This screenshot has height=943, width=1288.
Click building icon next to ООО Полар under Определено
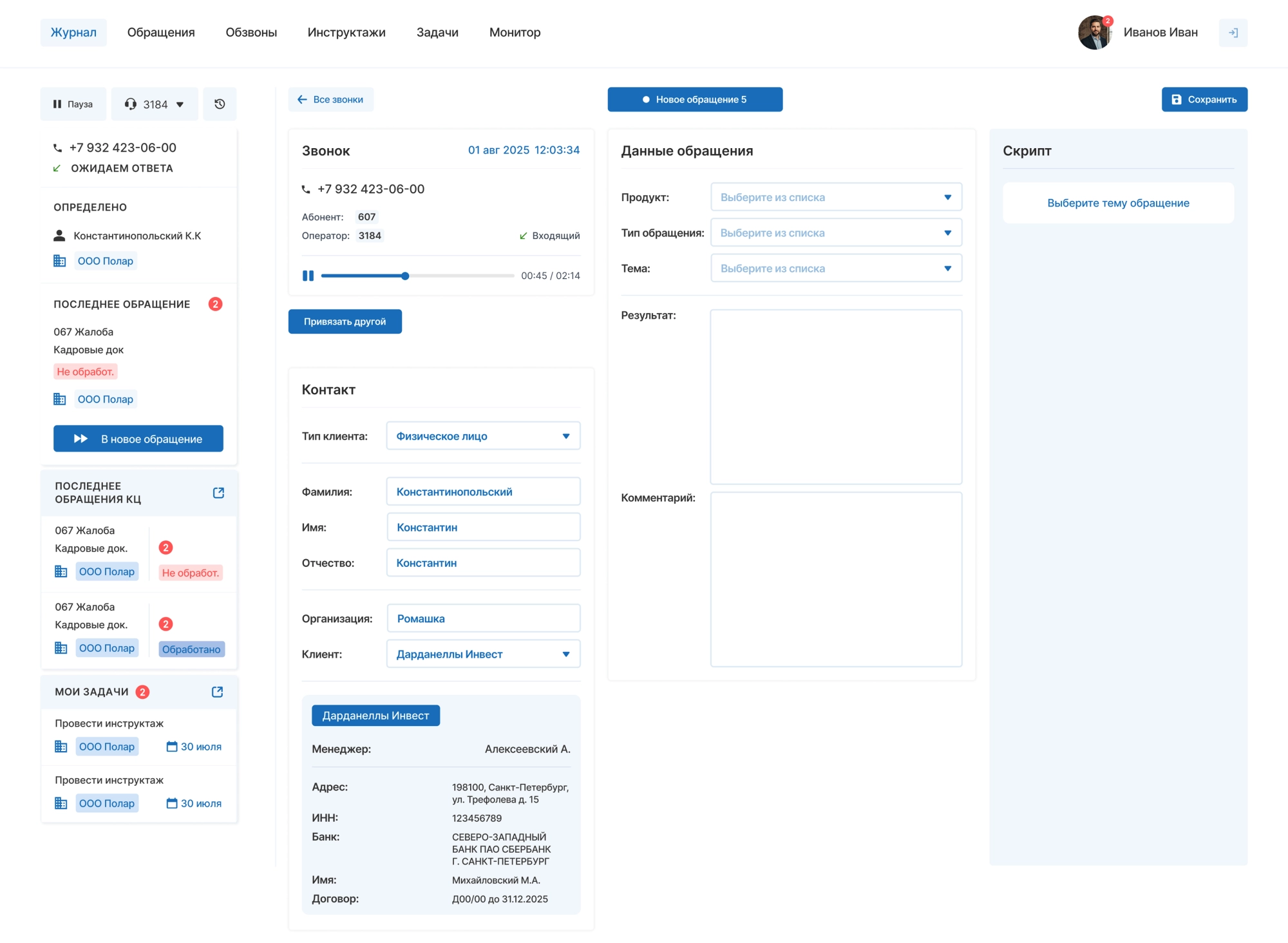60,261
